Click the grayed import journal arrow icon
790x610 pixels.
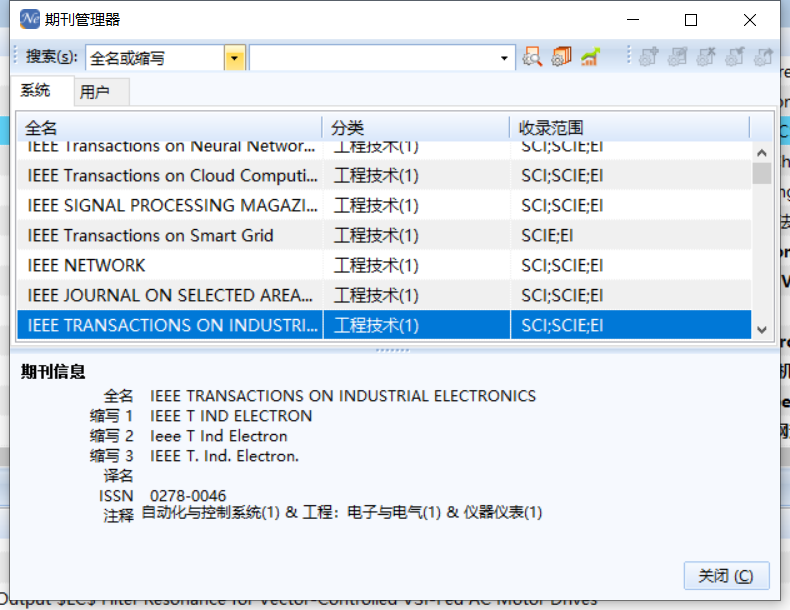pos(735,56)
